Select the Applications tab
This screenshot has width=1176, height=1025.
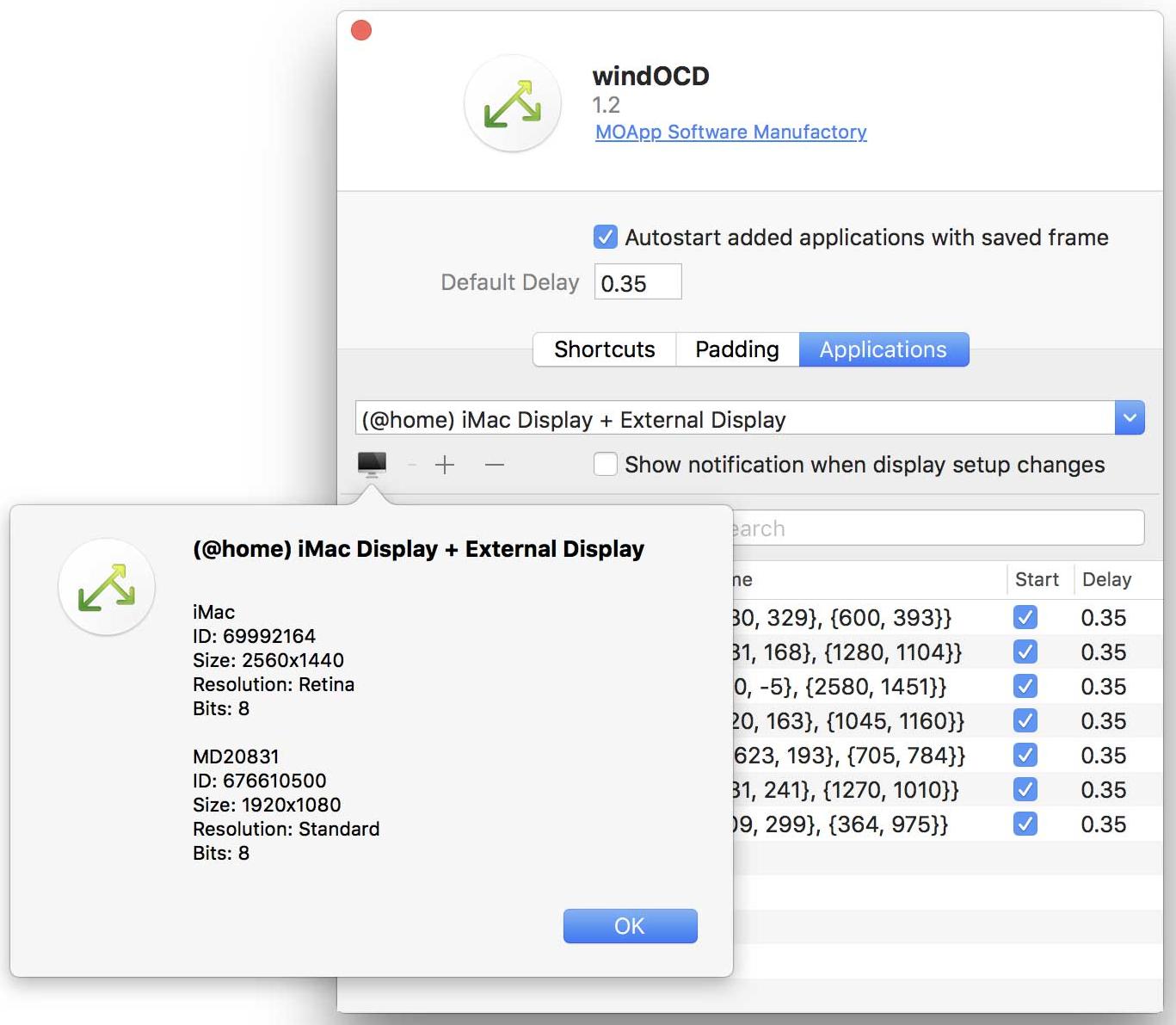tap(884, 349)
